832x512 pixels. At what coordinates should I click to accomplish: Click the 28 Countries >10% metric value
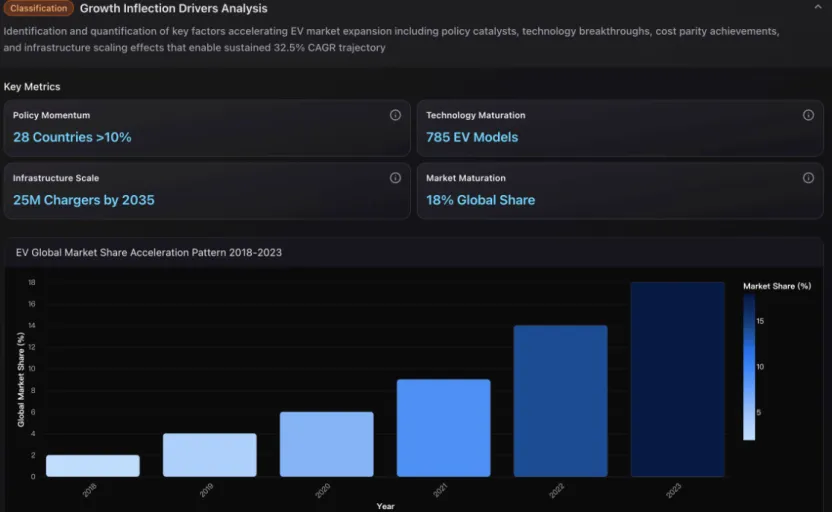tap(72, 137)
